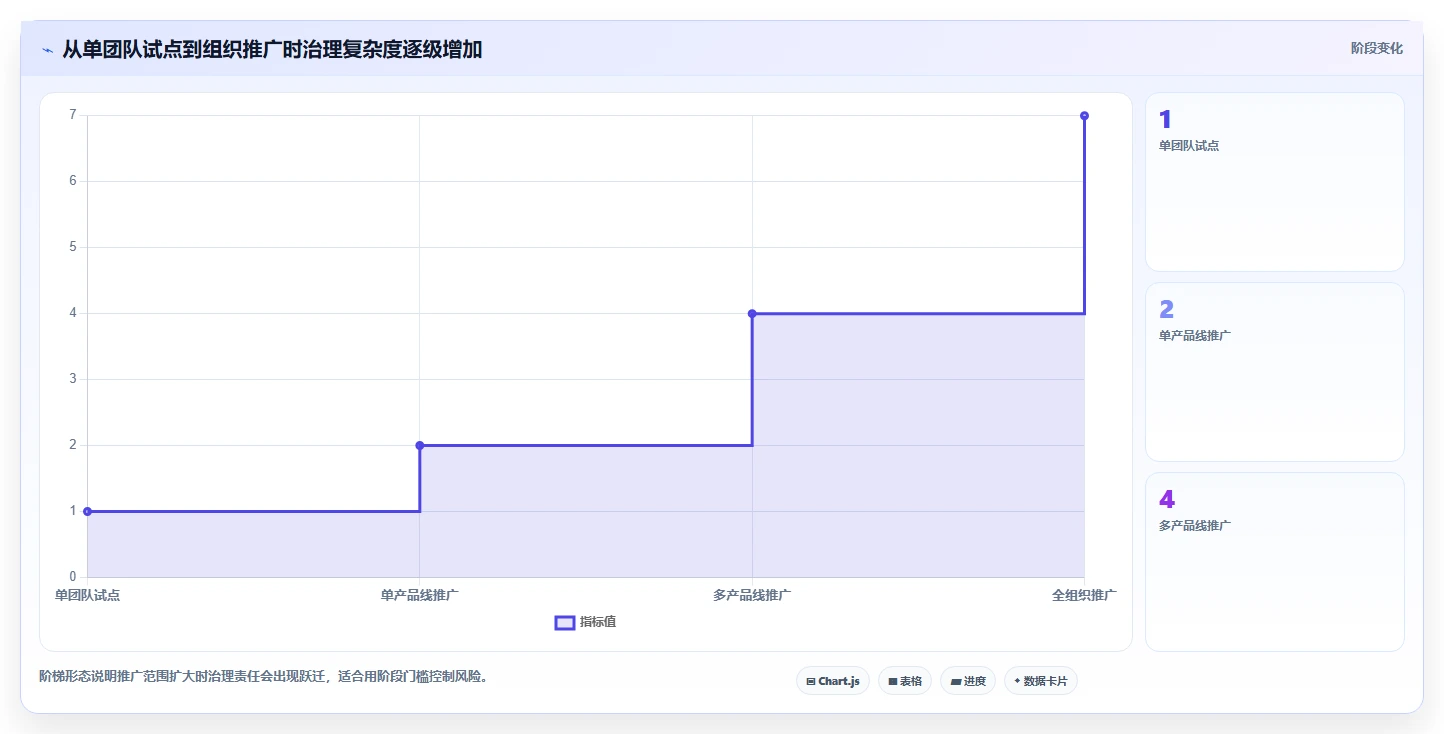The height and width of the screenshot is (734, 1444).
Task: Open the card showing value 1
Action: (1275, 182)
